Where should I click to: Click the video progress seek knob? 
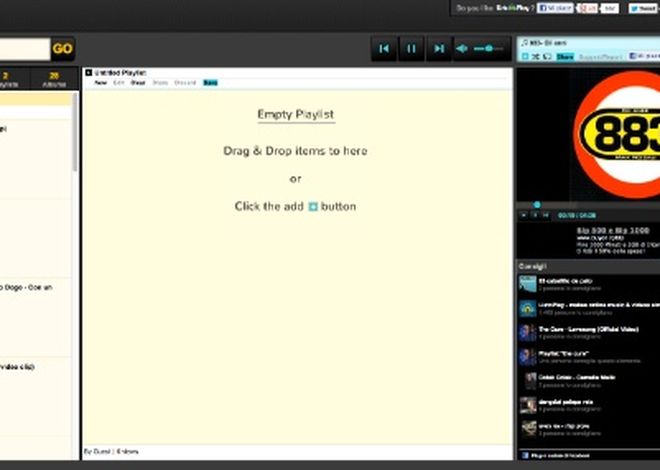coord(537,205)
